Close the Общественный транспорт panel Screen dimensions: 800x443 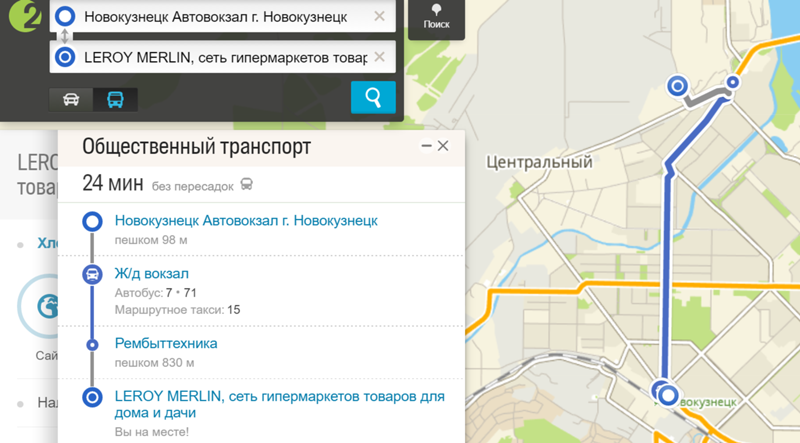443,146
